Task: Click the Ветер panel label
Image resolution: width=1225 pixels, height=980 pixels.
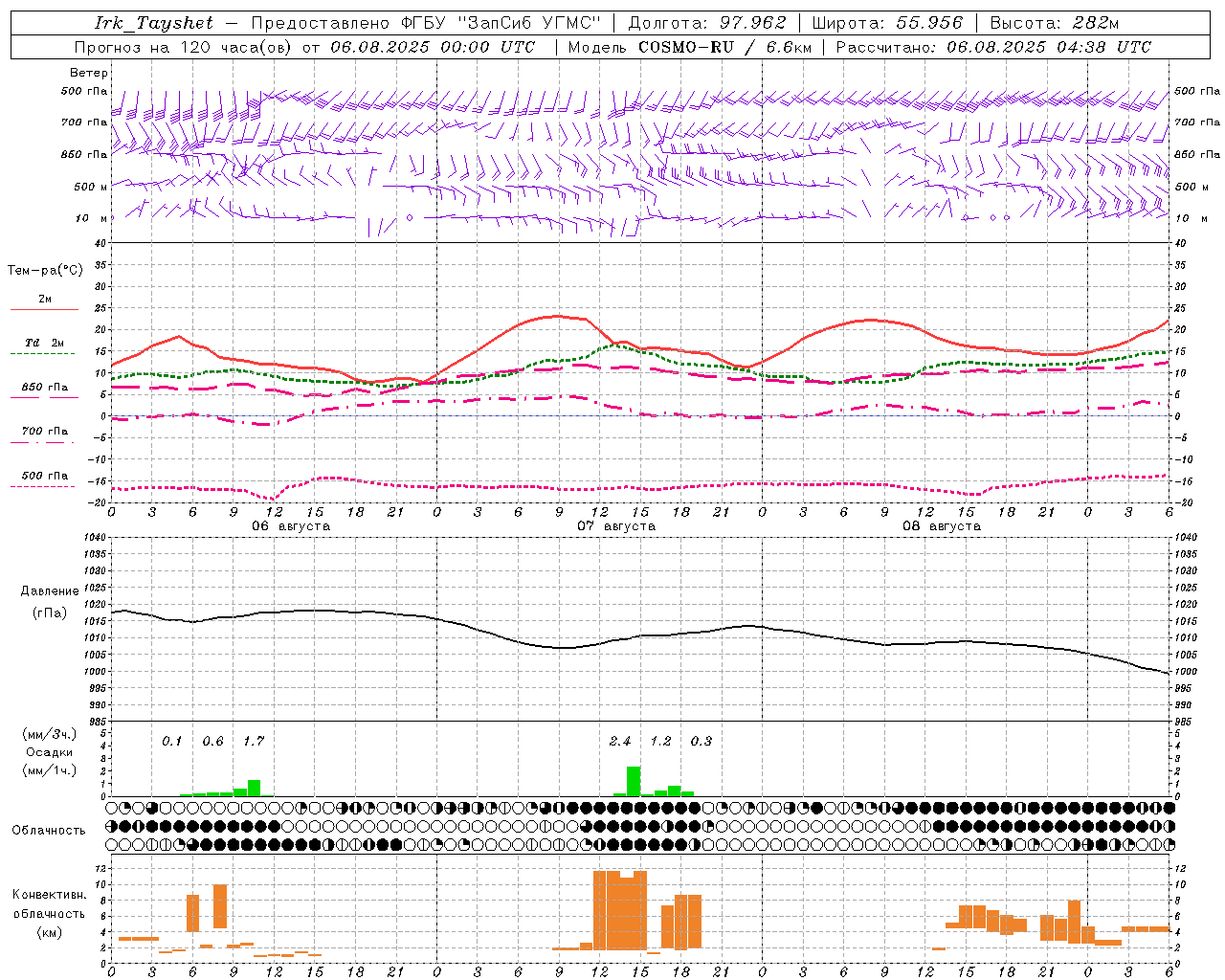Action: [x=89, y=73]
